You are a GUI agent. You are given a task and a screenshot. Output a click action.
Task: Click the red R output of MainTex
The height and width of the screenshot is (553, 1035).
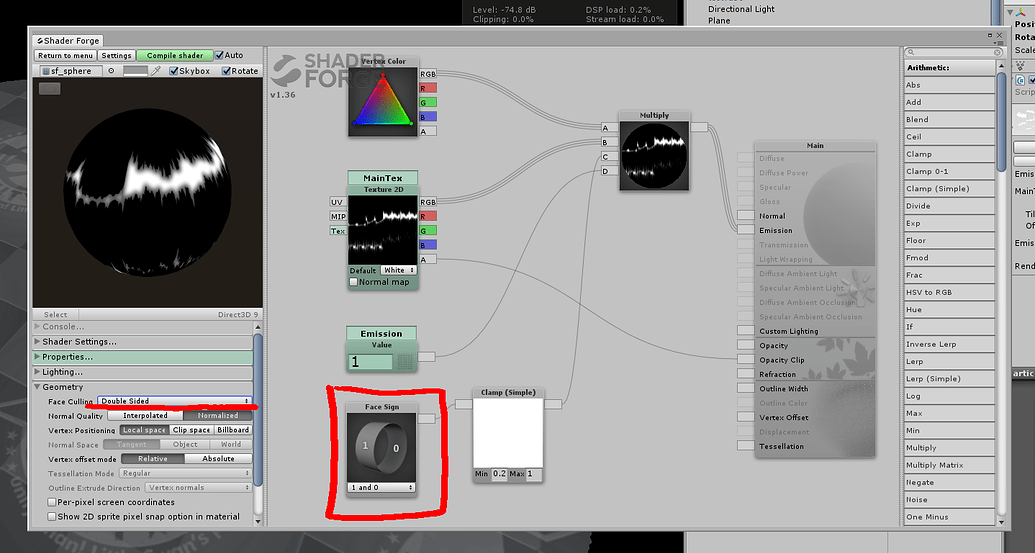(428, 216)
